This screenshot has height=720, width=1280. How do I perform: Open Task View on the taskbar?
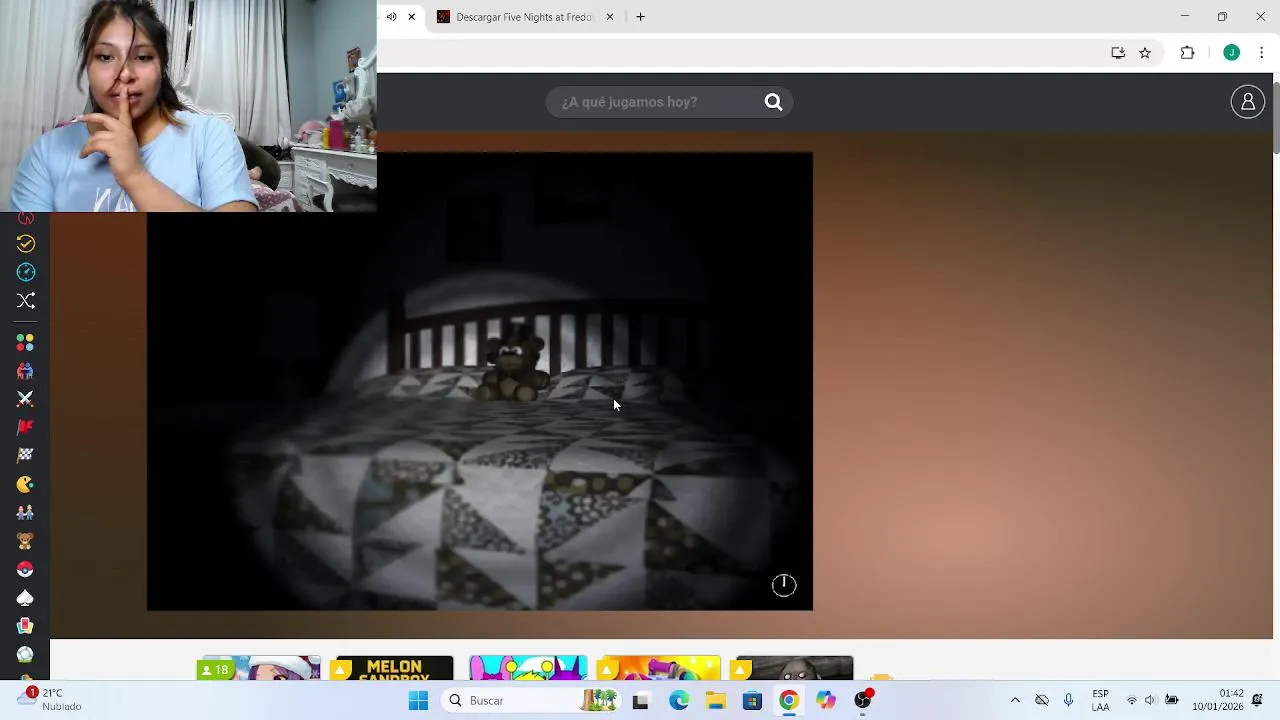coord(640,701)
